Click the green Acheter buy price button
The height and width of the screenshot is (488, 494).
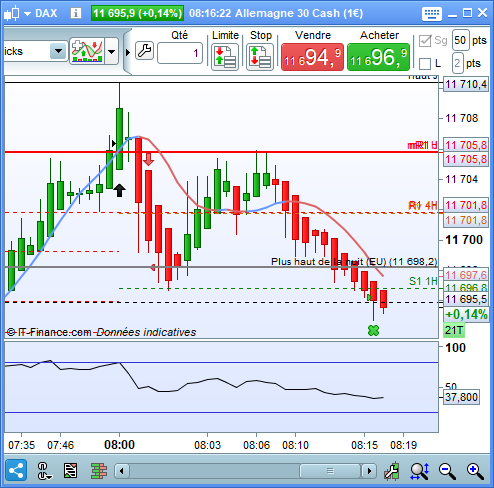(378, 57)
